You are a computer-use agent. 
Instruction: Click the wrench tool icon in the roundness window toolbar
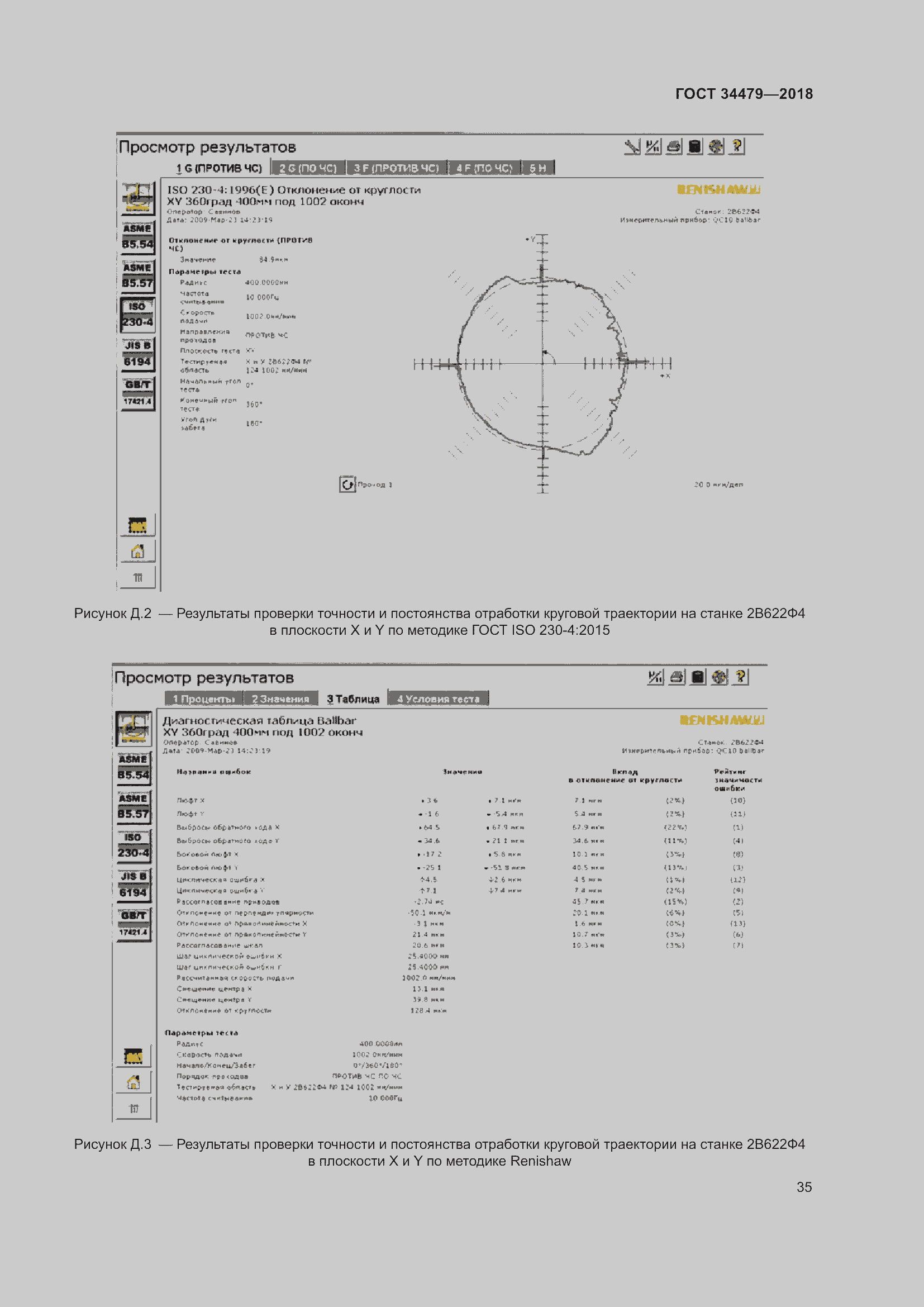[632, 147]
